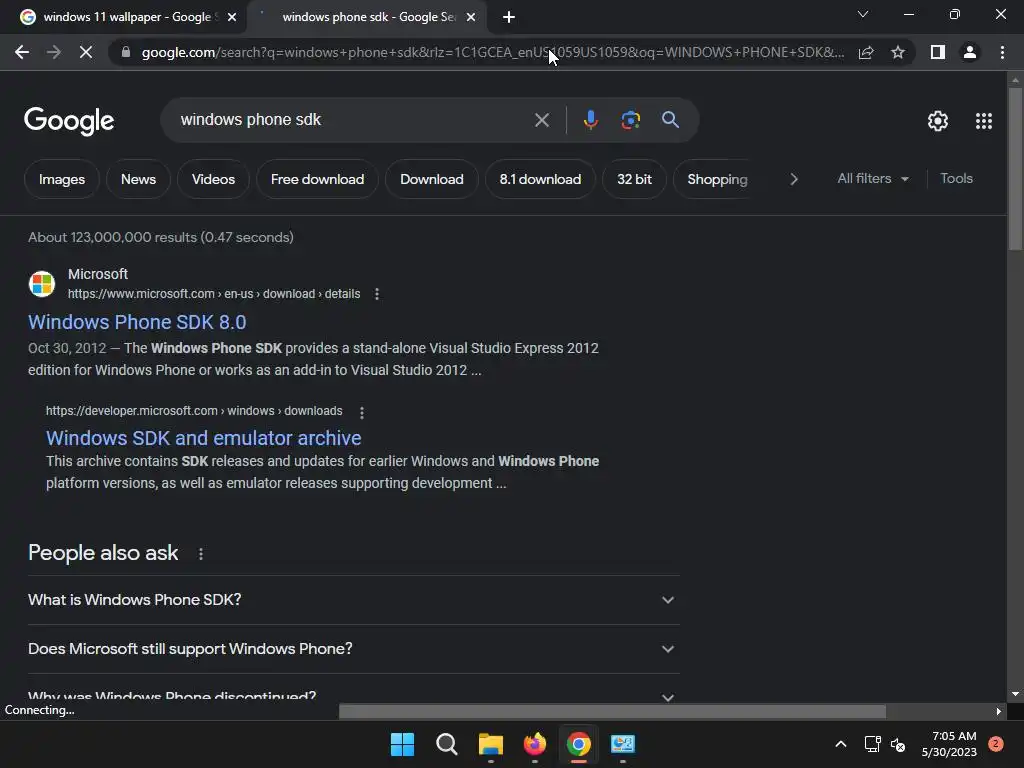
Task: Open the network status tray icon
Action: click(x=872, y=744)
